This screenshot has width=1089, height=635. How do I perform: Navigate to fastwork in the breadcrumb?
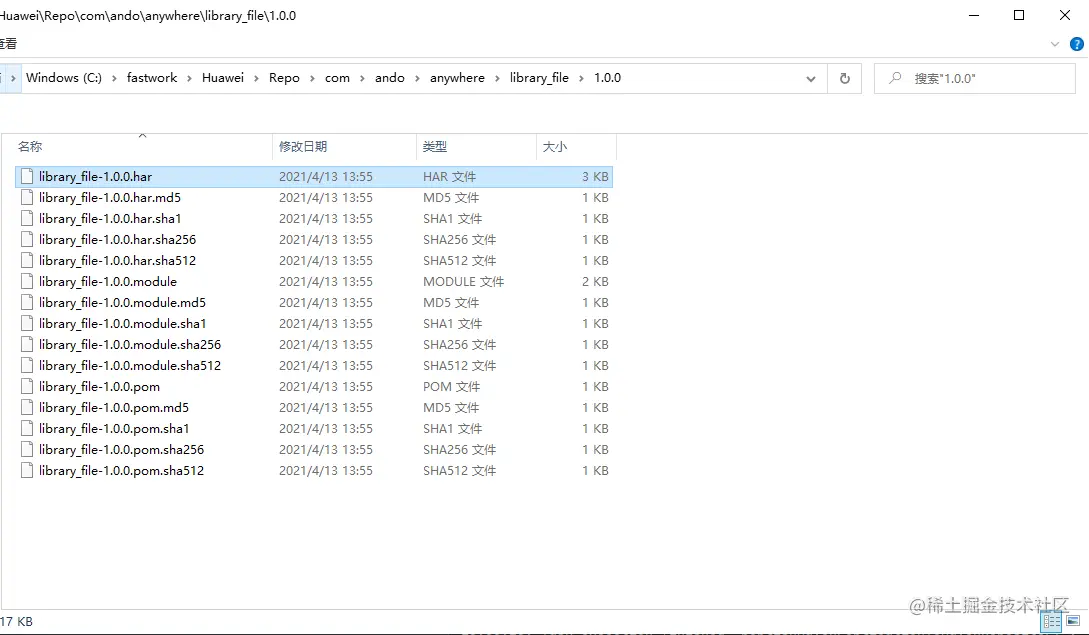click(x=152, y=78)
